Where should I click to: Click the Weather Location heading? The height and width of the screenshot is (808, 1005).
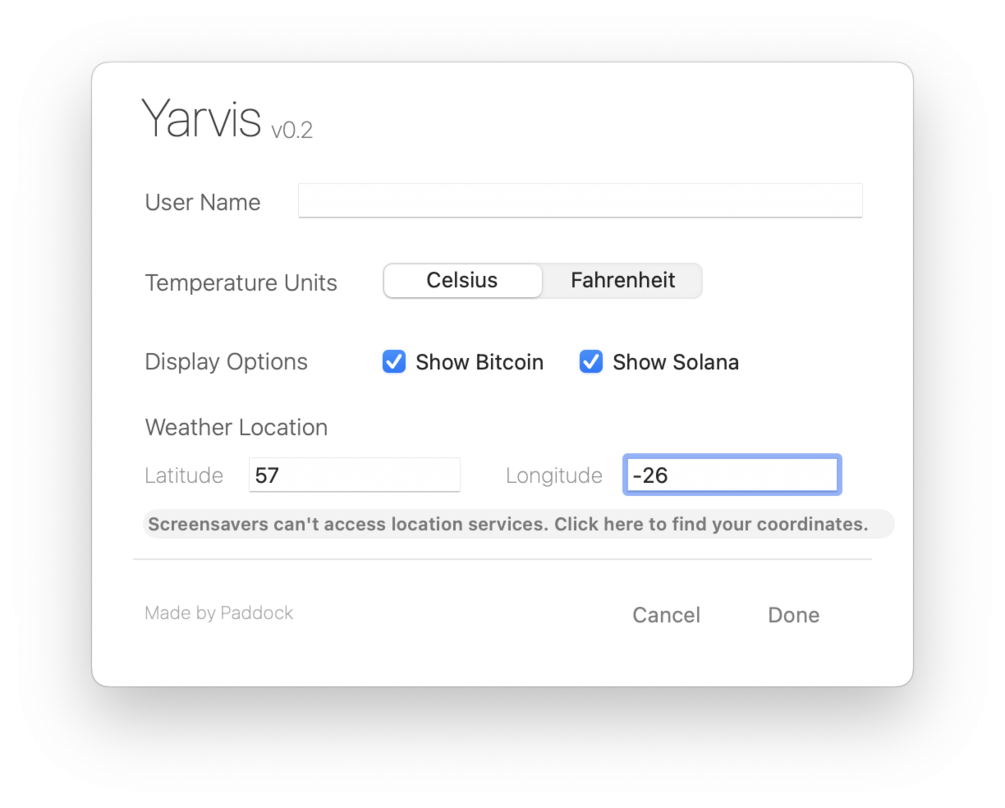click(236, 427)
